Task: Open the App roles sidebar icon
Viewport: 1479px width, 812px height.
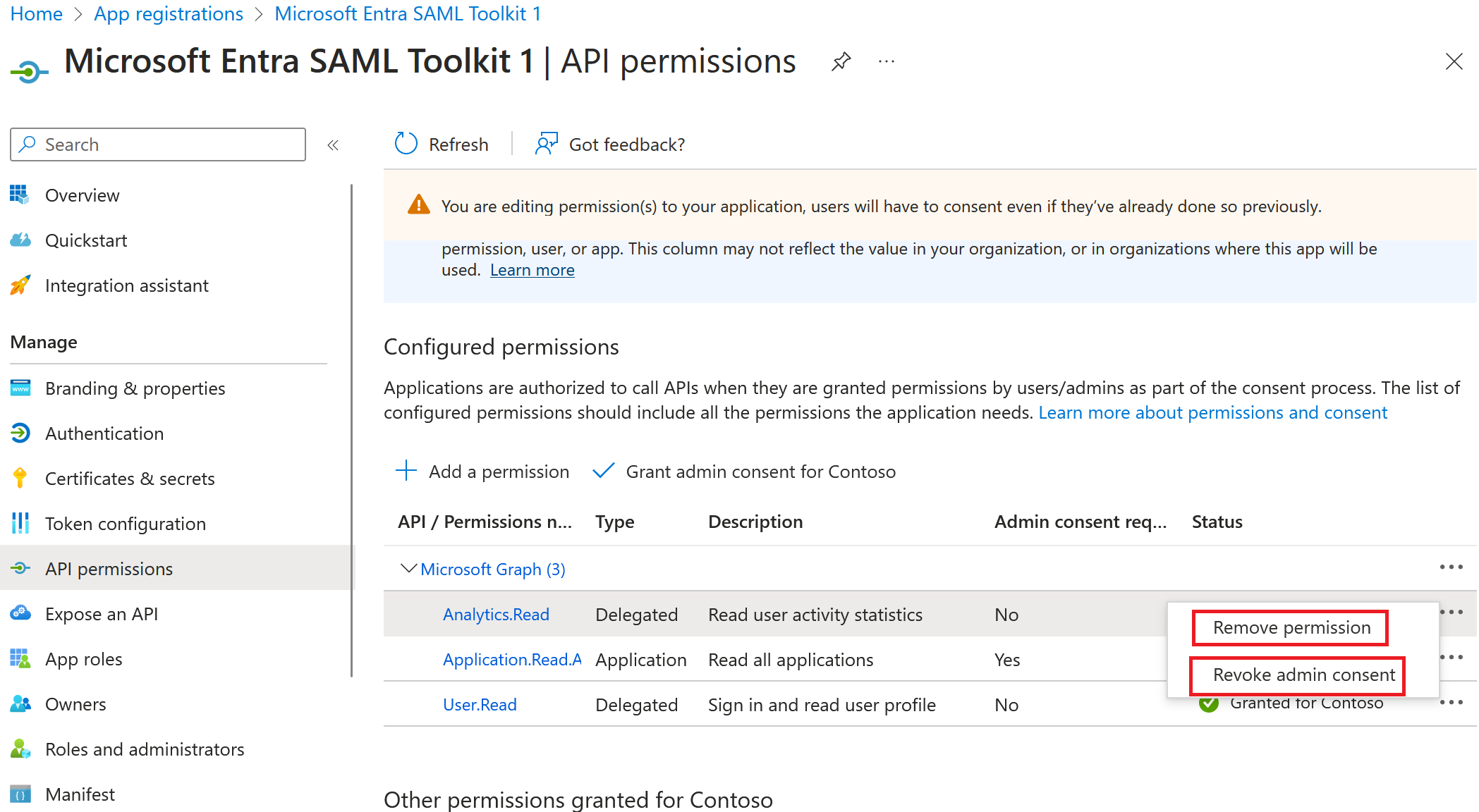Action: pyautogui.click(x=20, y=659)
